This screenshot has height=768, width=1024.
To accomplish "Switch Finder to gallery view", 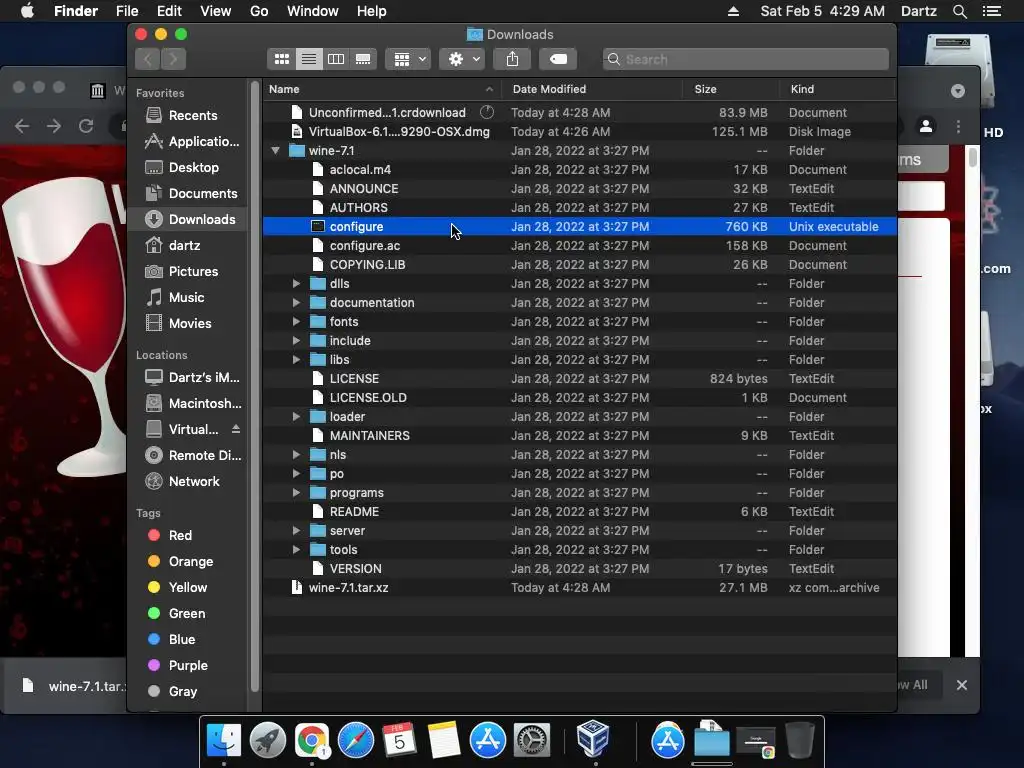I will click(x=363, y=59).
